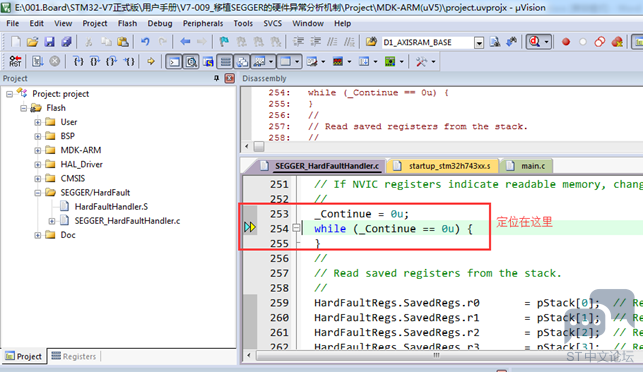643x372 pixels.
Task: Navigate backwards with blue arrow
Action: (x=185, y=42)
